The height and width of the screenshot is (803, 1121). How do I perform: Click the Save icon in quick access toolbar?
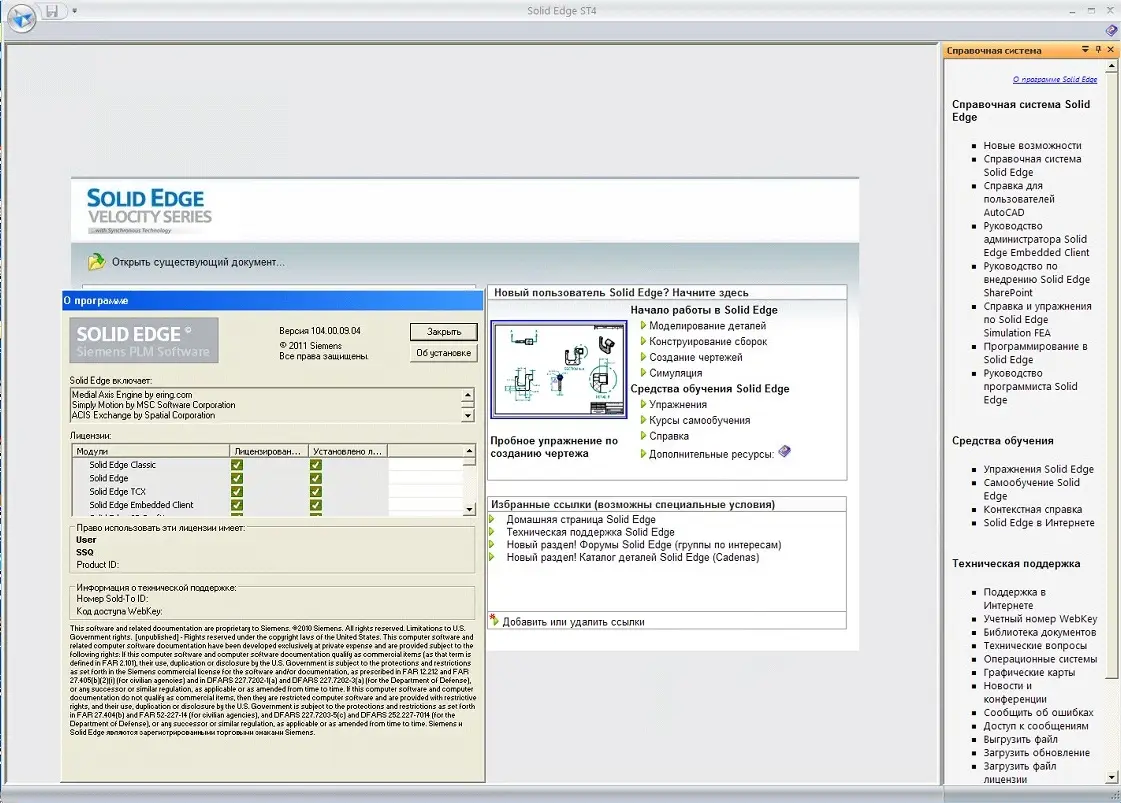pyautogui.click(x=52, y=12)
